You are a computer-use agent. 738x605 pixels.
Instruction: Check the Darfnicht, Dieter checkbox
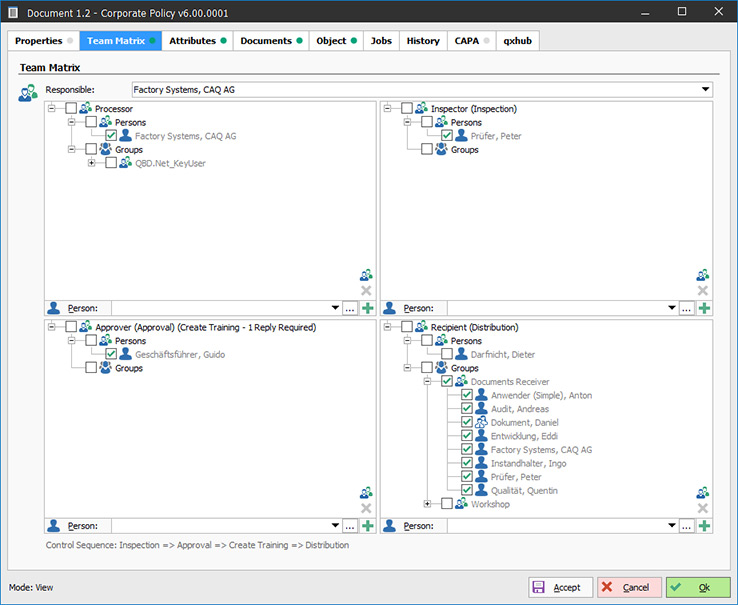click(447, 354)
